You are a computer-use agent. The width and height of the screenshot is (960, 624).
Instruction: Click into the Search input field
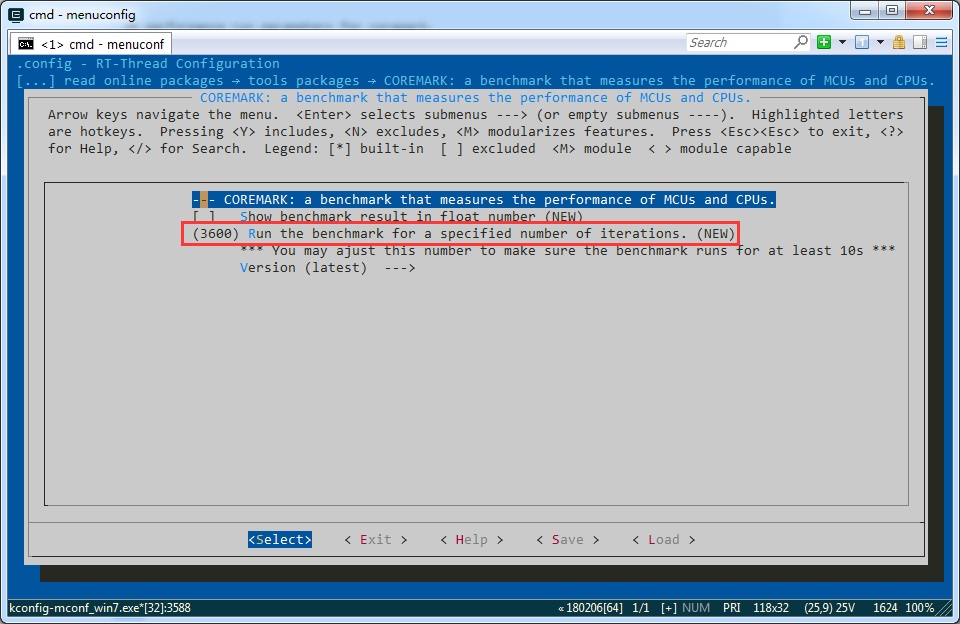pyautogui.click(x=738, y=42)
